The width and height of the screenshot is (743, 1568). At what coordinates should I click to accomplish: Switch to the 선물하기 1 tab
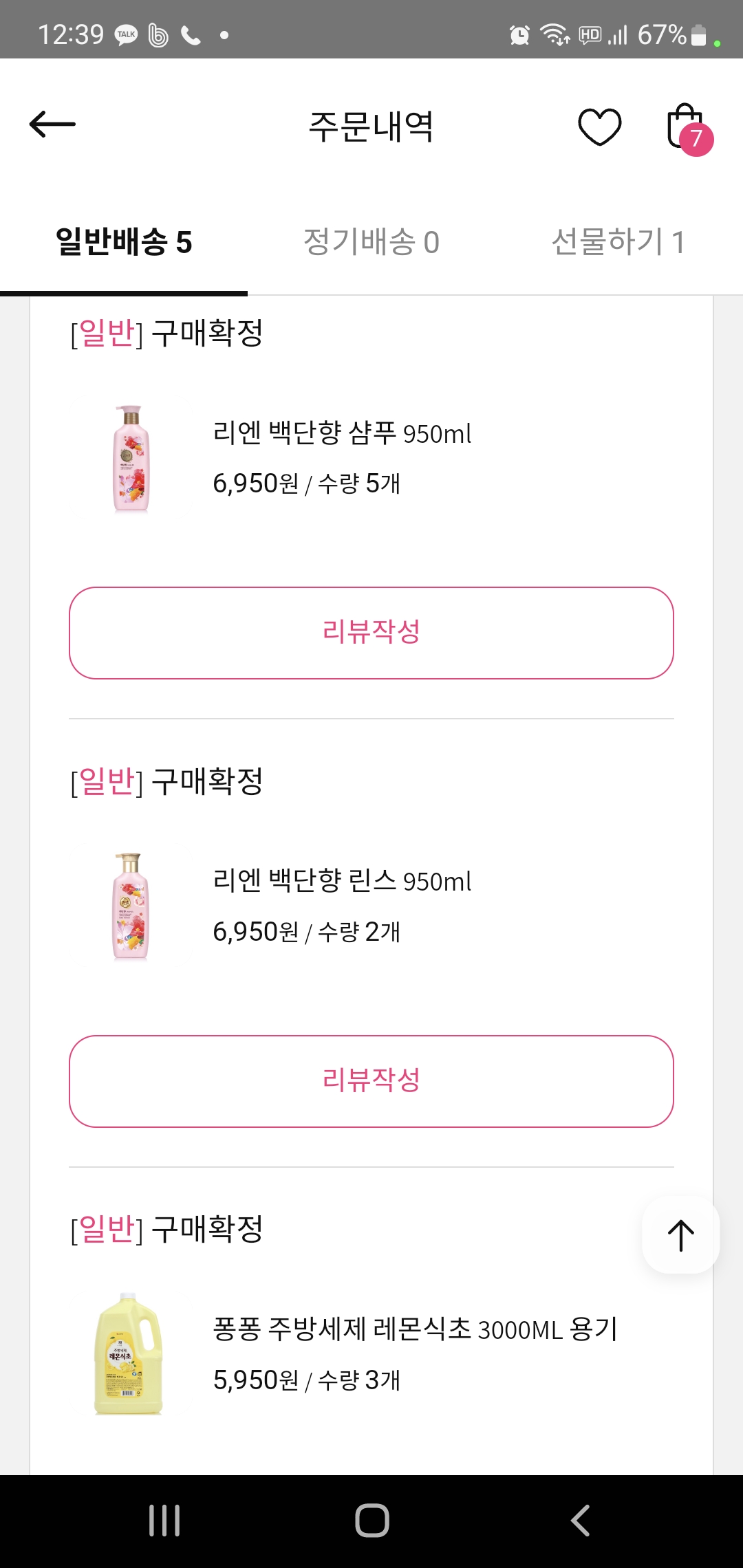(618, 242)
